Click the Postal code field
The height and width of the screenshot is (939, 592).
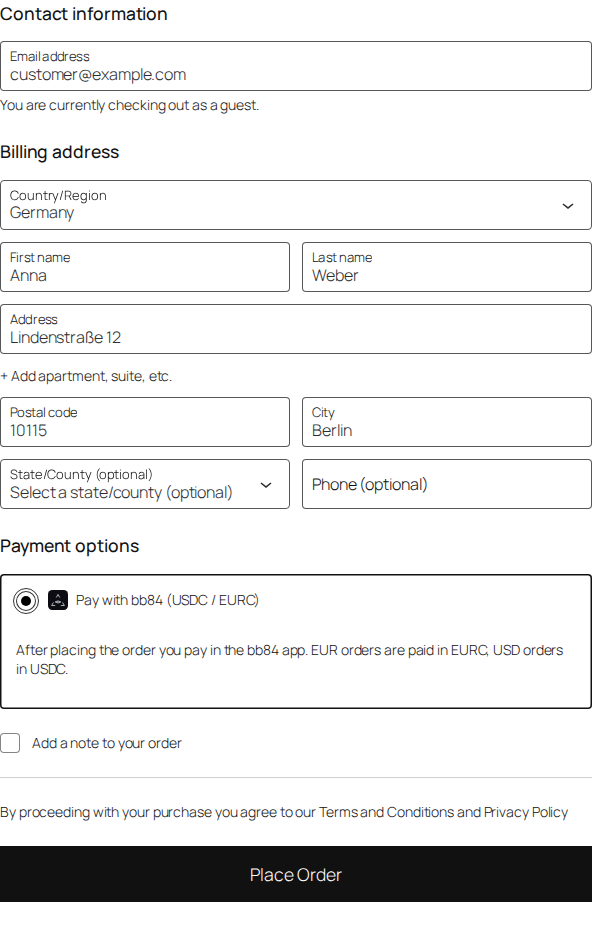pos(145,422)
